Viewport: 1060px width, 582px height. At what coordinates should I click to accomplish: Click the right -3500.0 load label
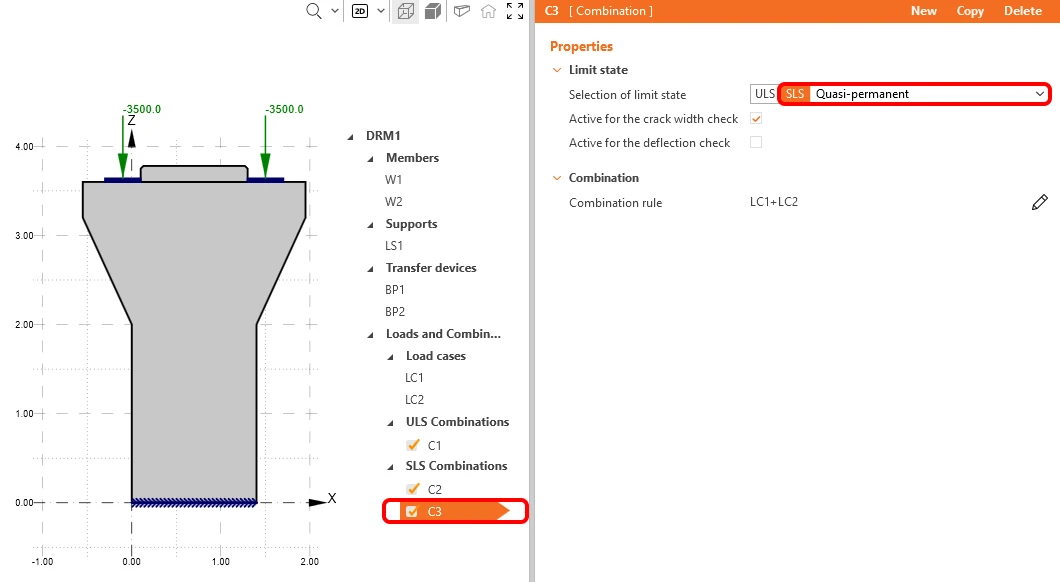284,110
